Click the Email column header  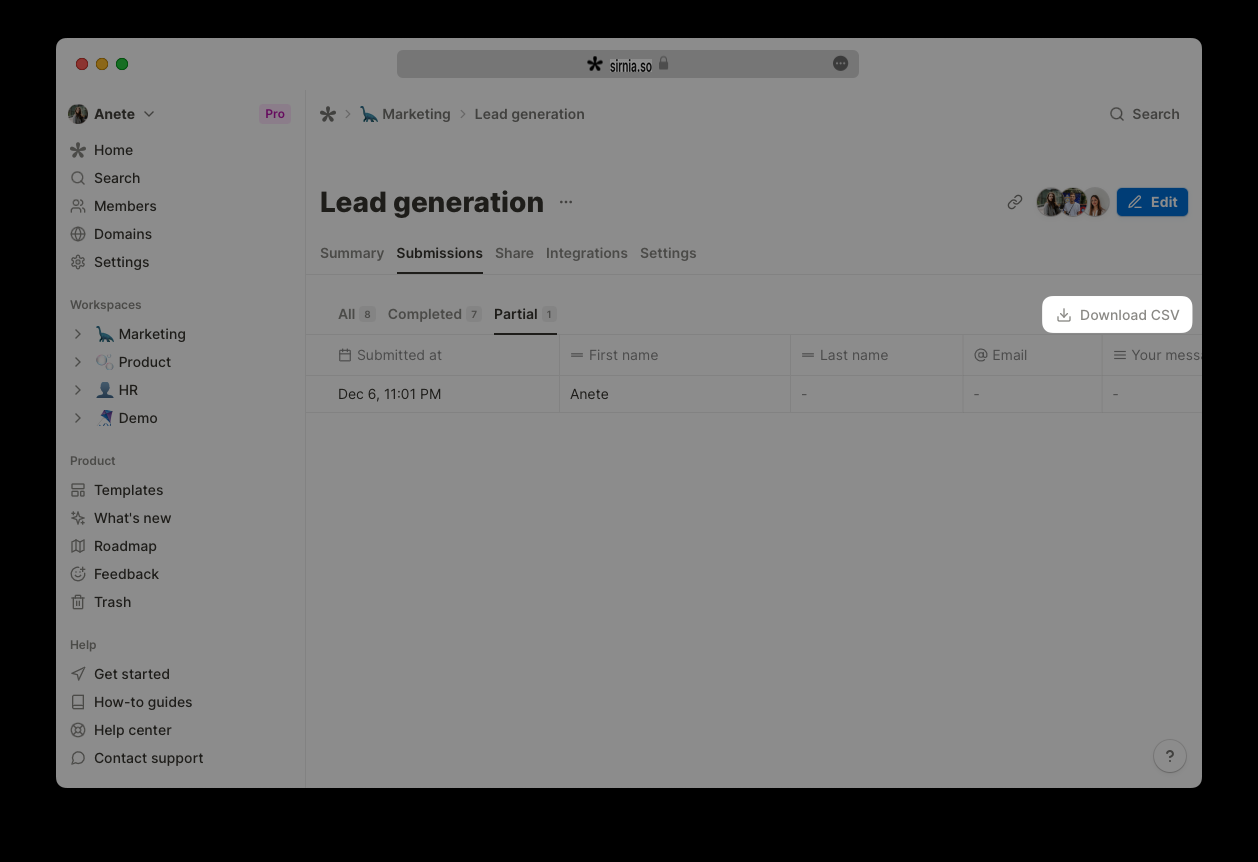click(x=1033, y=355)
